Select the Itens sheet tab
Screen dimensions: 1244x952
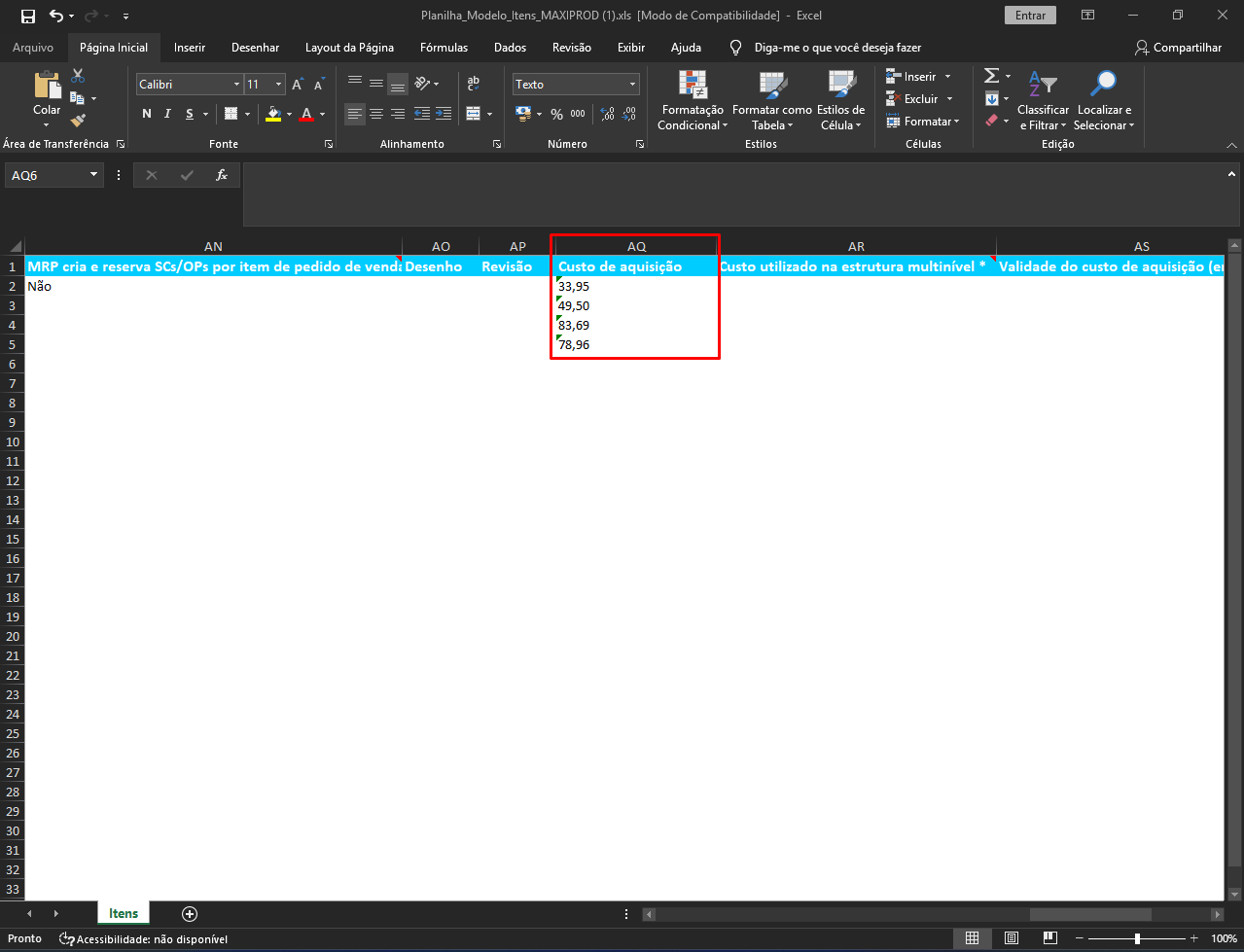[124, 913]
